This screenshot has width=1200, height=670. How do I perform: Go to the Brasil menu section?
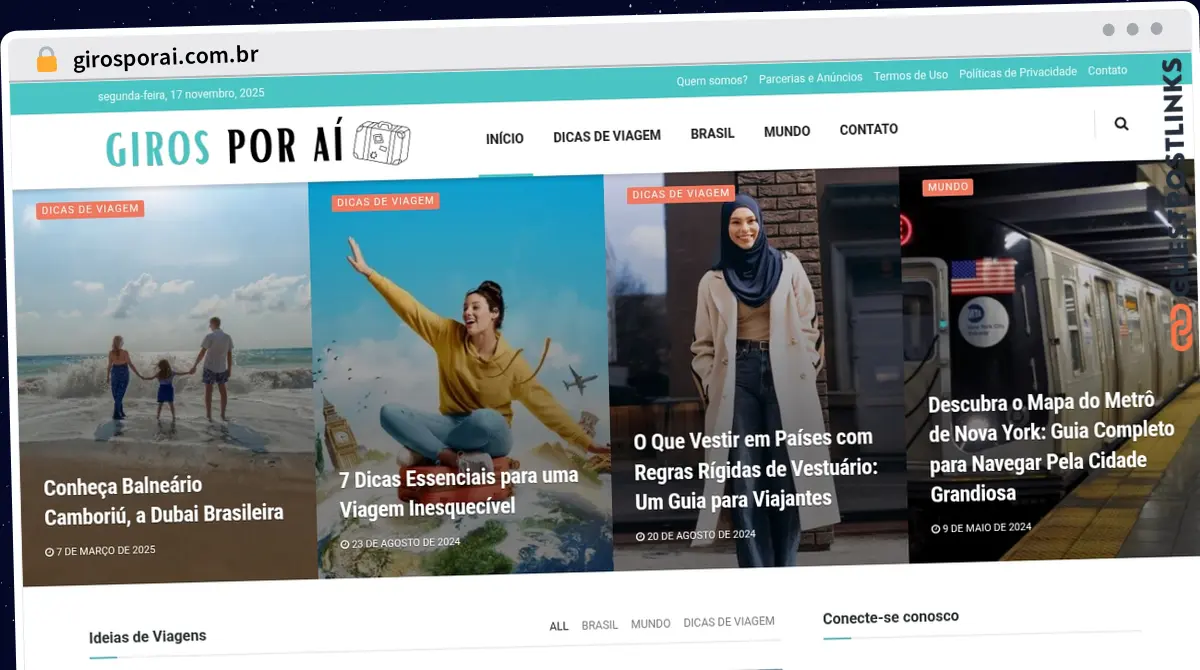tap(712, 133)
